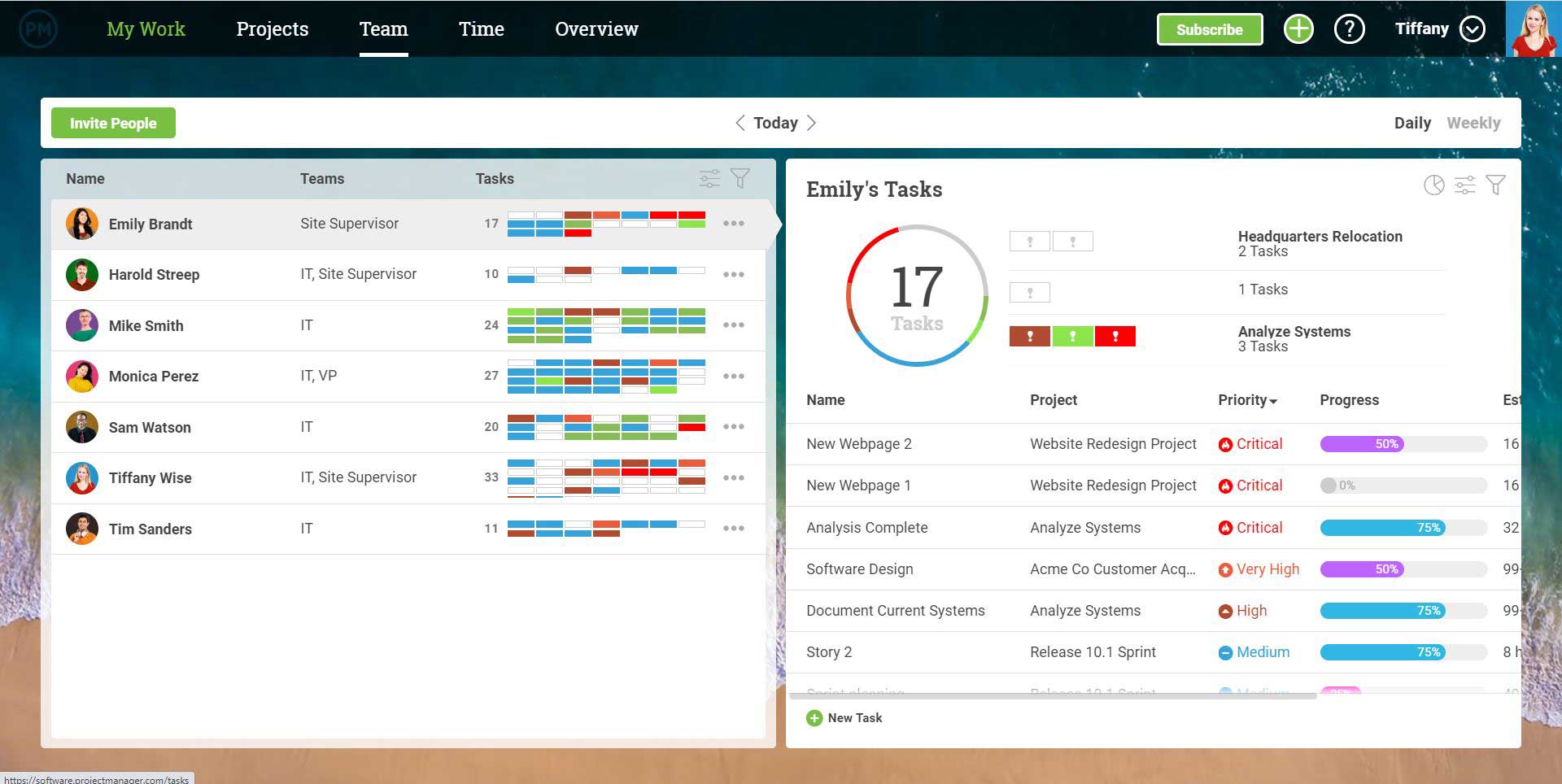The height and width of the screenshot is (784, 1562).
Task: Open more options for Mike Smith
Action: [734, 325]
